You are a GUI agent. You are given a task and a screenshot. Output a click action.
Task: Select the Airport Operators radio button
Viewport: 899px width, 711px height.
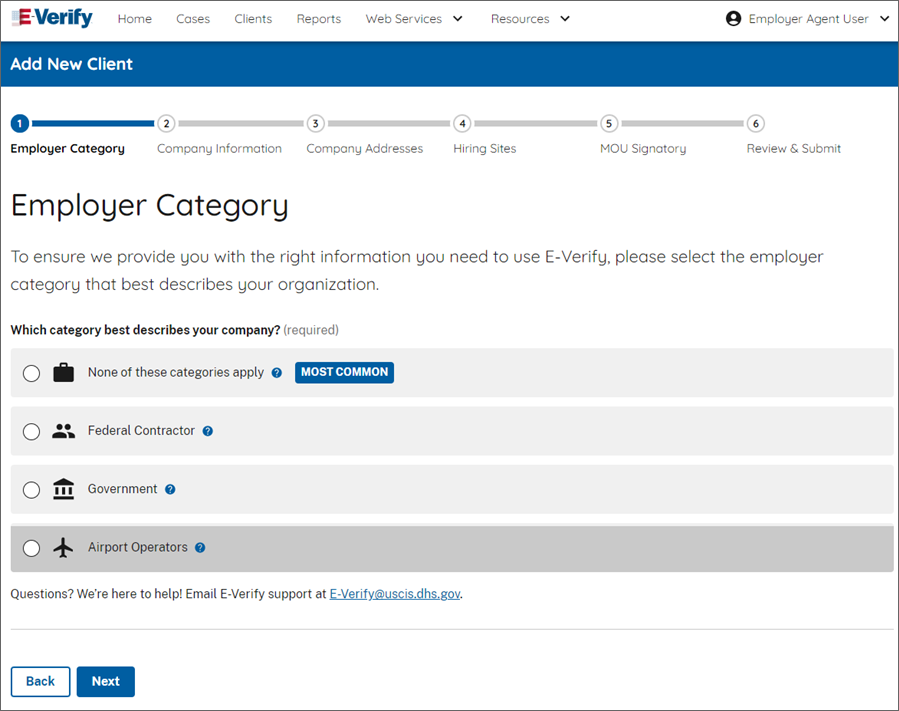pos(32,548)
